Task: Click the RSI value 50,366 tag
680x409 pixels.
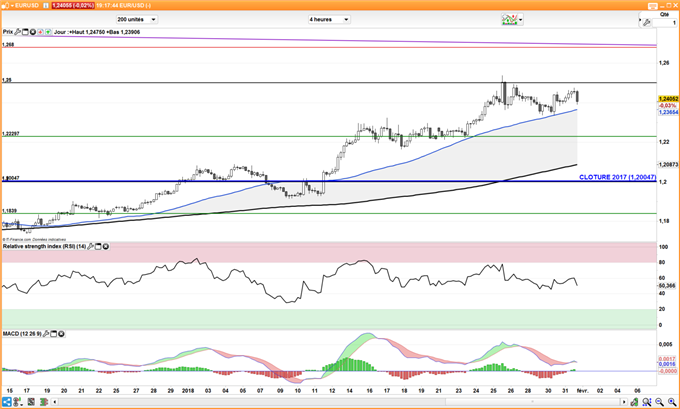Action: coord(667,286)
